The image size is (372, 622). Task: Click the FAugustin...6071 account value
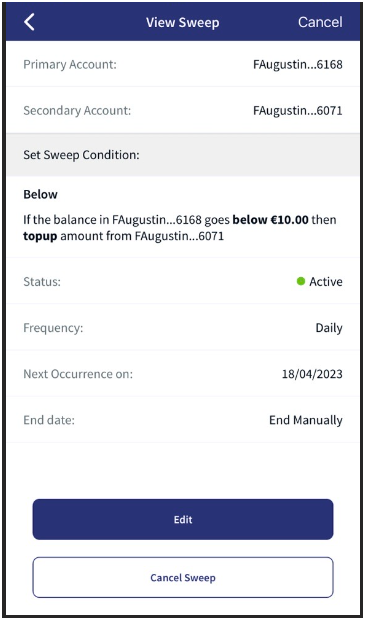click(298, 110)
